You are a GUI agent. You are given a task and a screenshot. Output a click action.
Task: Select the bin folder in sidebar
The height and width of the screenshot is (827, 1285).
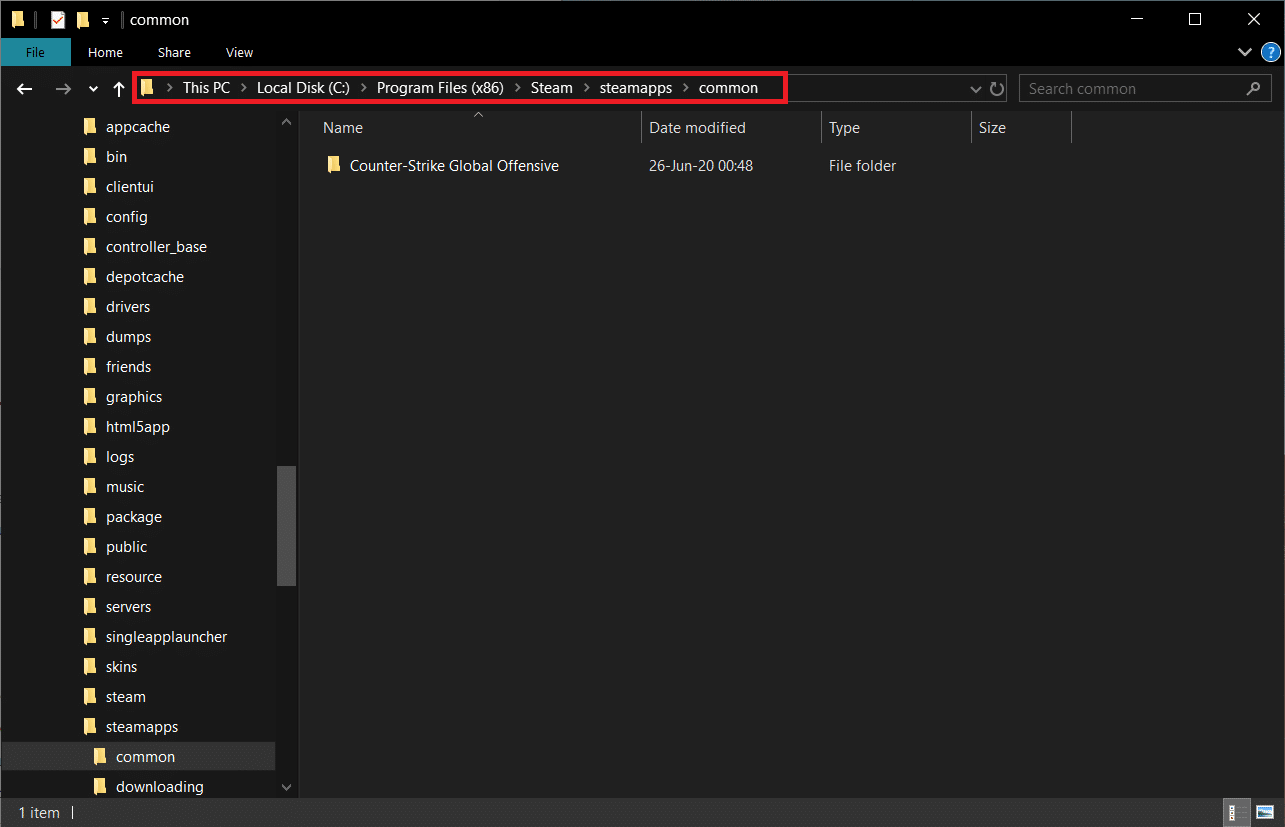tap(116, 157)
